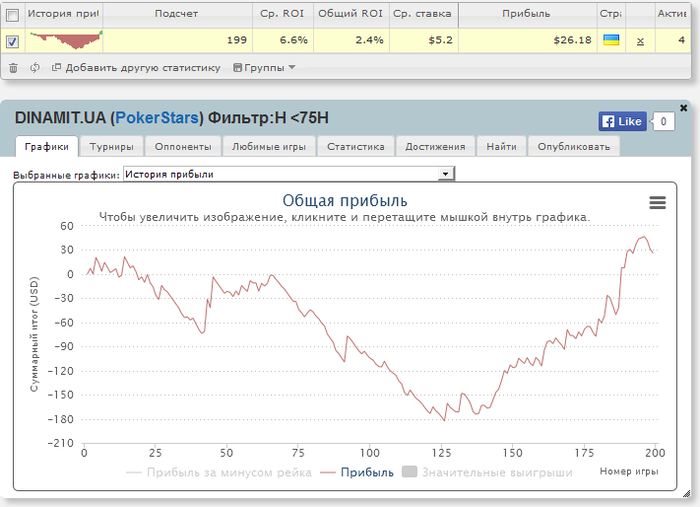This screenshot has height=507, width=700.
Task: Click the История прибыли column header
Action: [x=63, y=14]
